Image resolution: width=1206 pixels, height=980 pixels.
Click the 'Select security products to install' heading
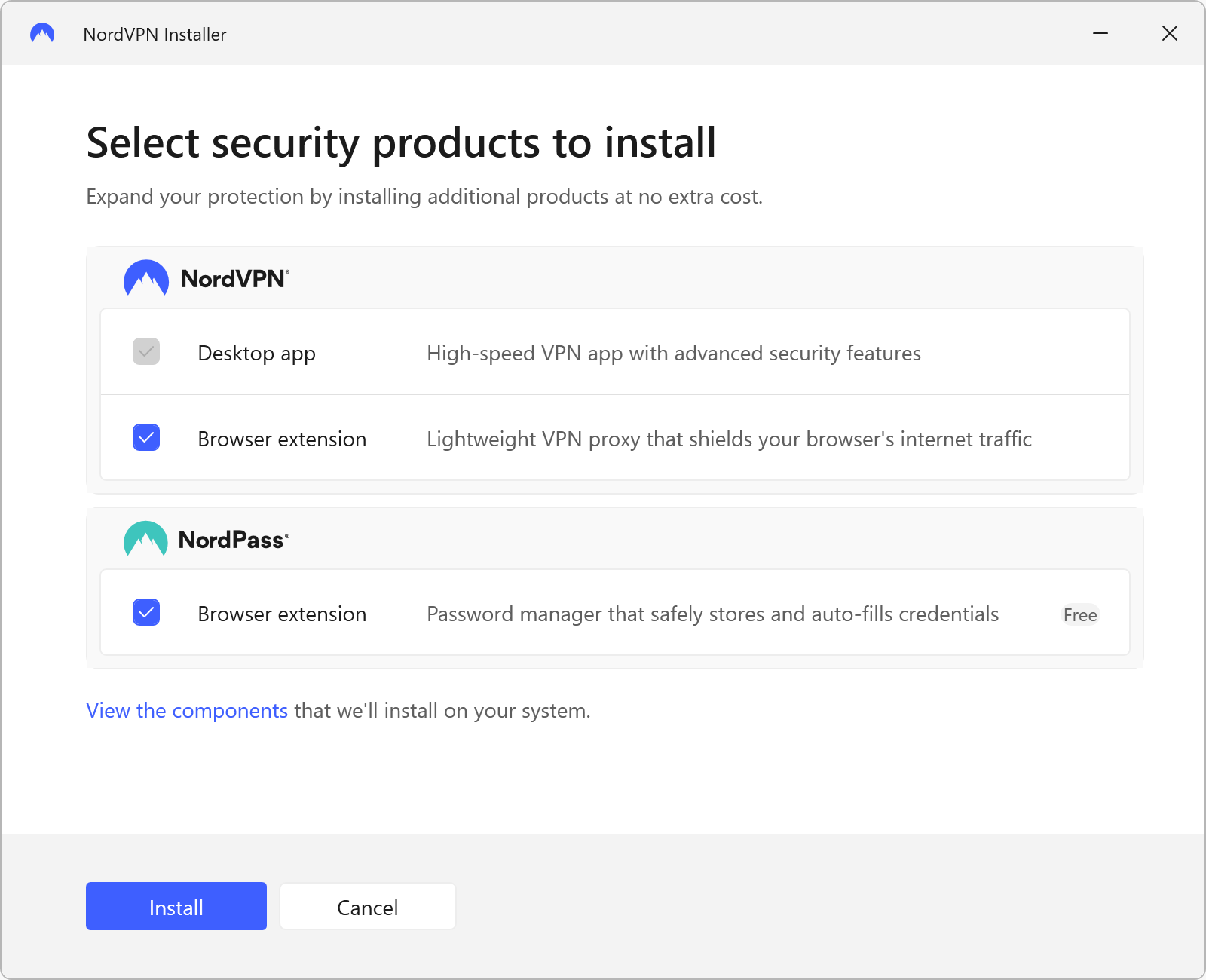401,143
